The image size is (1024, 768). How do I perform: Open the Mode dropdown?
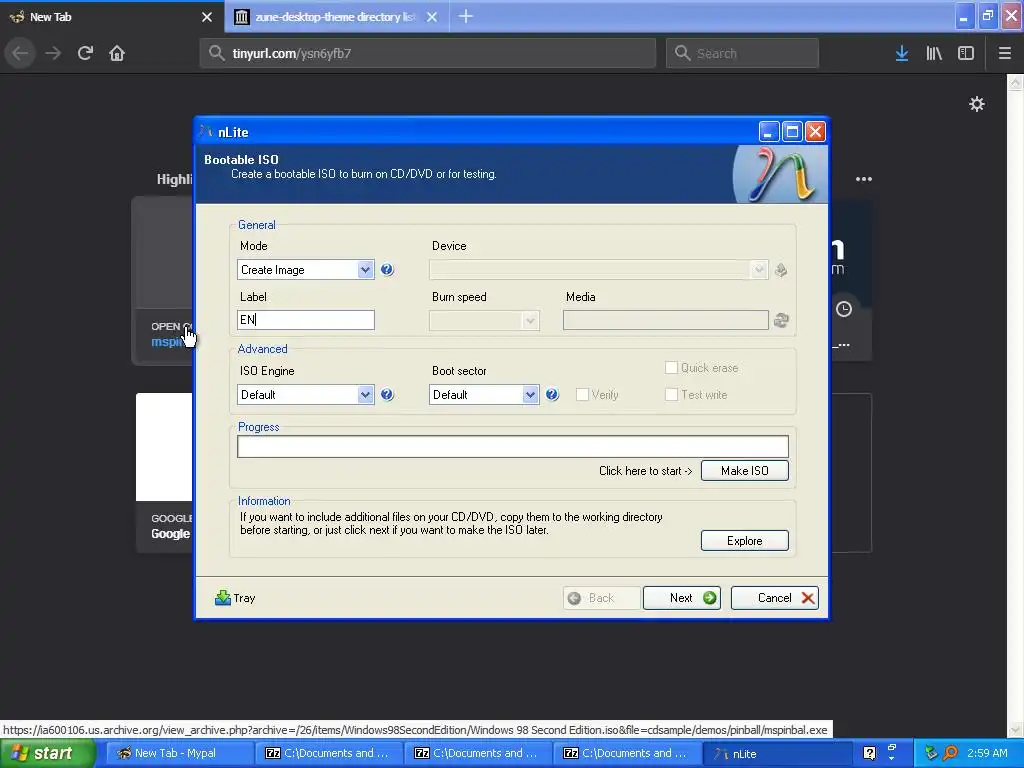(x=306, y=270)
